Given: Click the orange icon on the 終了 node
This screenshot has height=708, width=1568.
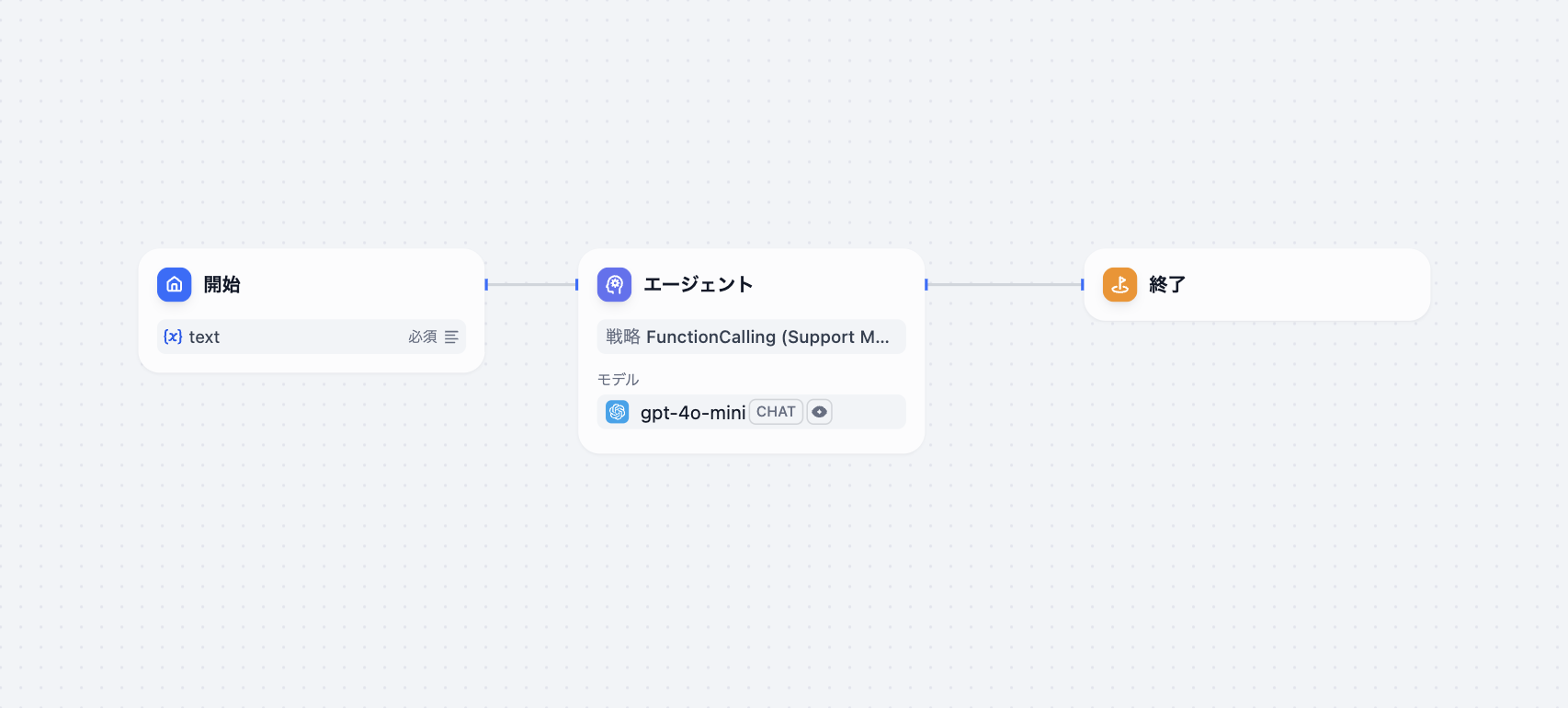Looking at the screenshot, I should coord(1119,285).
